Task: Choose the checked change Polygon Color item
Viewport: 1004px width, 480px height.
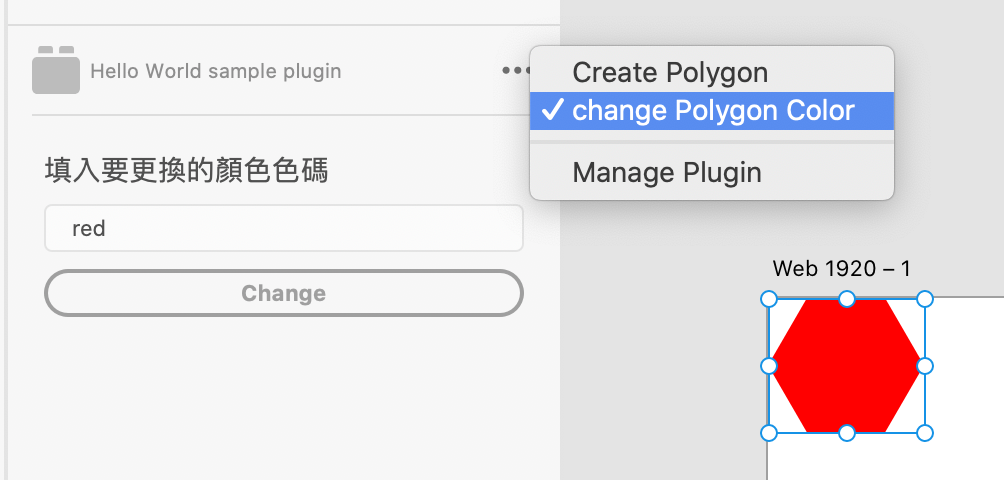Action: pos(711,111)
